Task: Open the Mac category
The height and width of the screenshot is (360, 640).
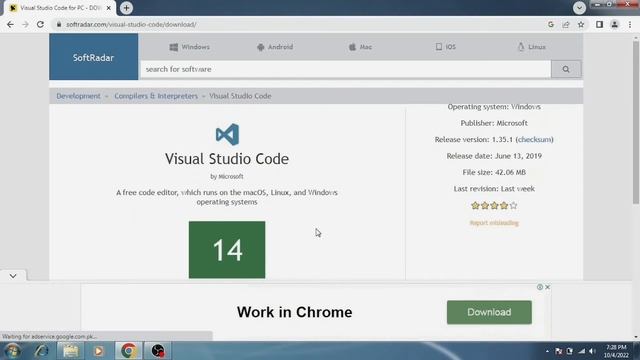Action: tap(360, 47)
